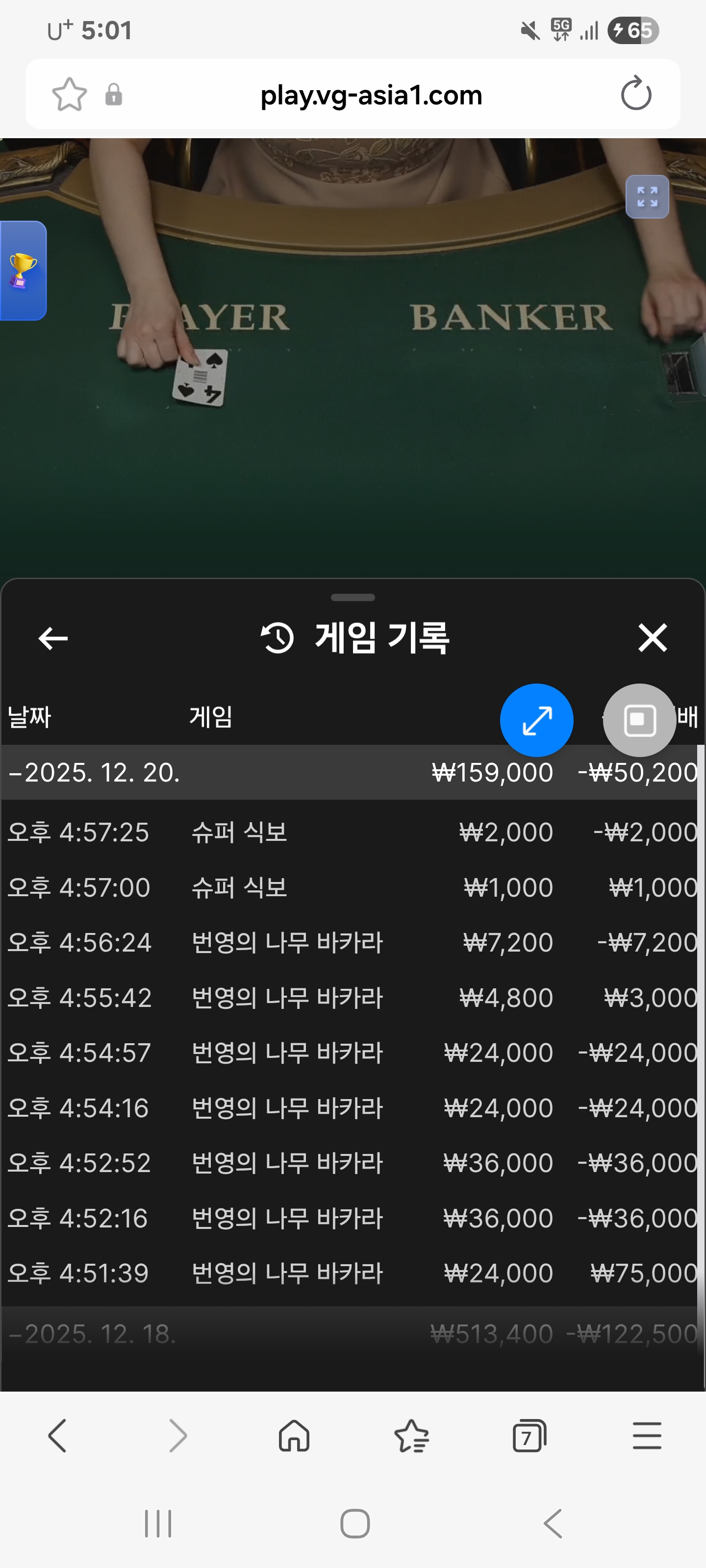Open browser bookmarks list
The width and height of the screenshot is (706, 1568).
point(412,1437)
